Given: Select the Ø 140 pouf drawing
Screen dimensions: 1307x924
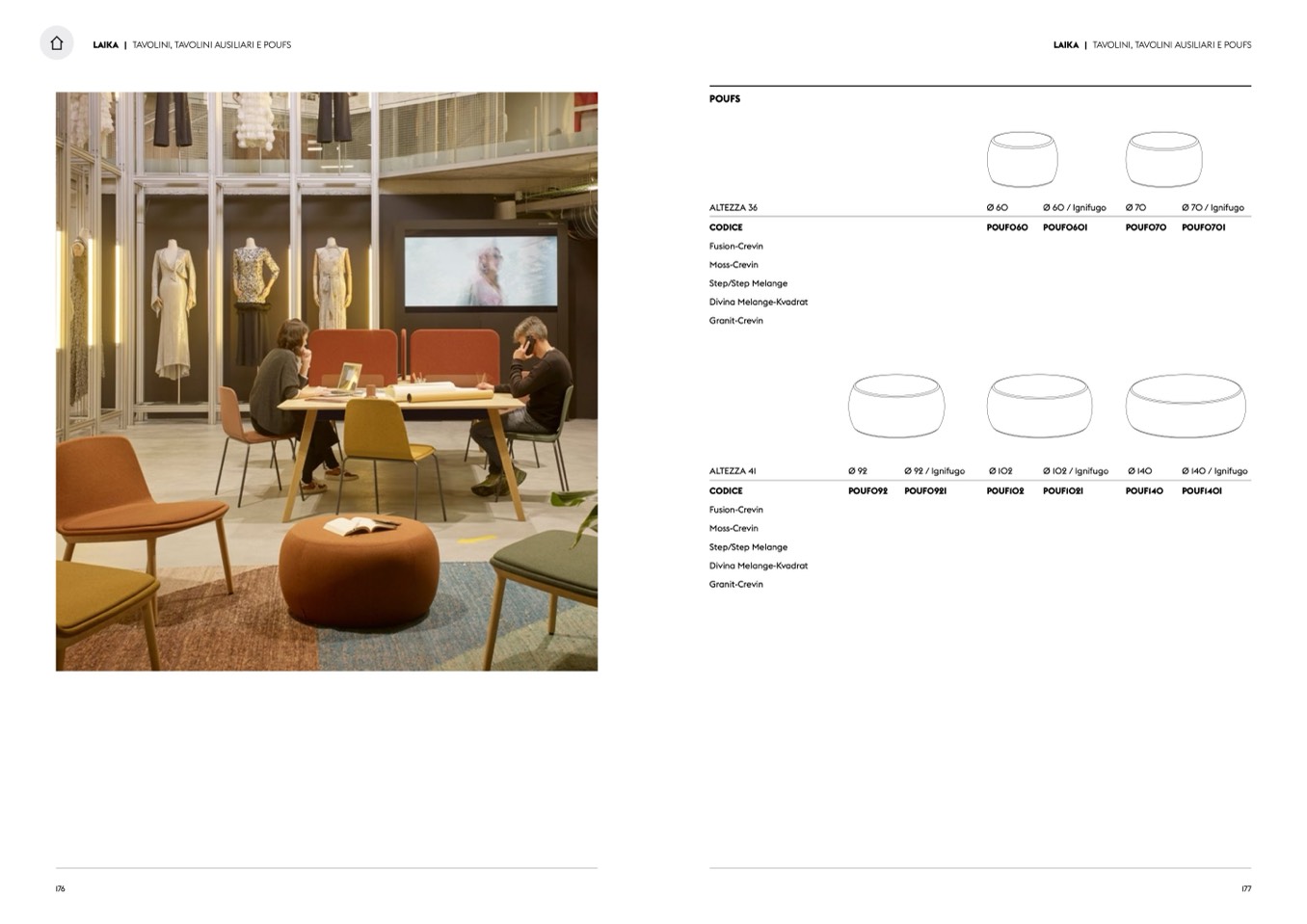Looking at the screenshot, I should tap(1185, 406).
